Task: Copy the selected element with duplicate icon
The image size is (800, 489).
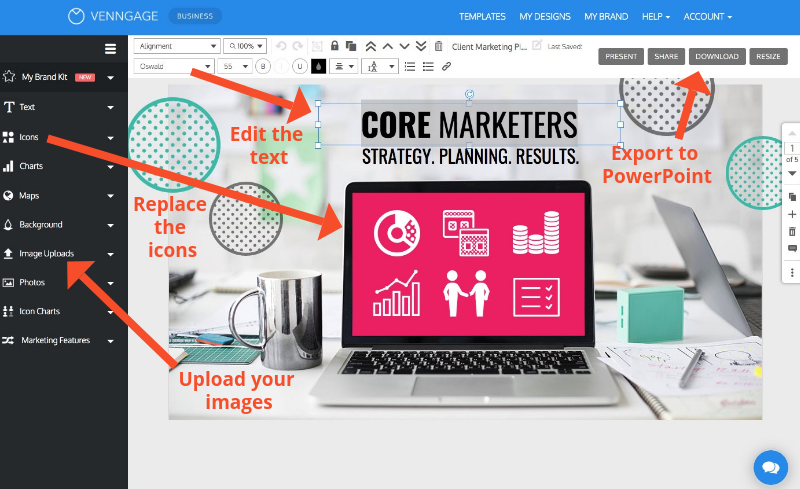Action: 351,46
